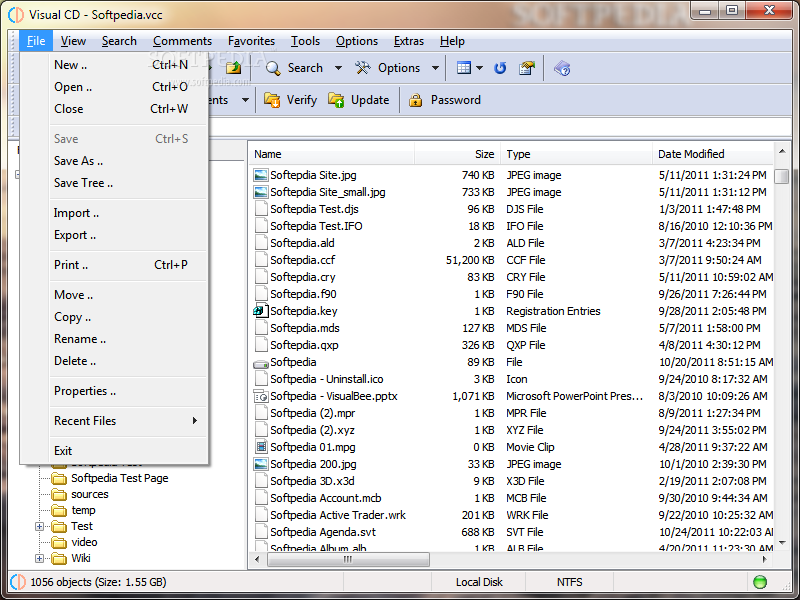This screenshot has height=600, width=800.
Task: Click the Softpedia - VisualBee.pptx file icon
Action: (x=261, y=396)
